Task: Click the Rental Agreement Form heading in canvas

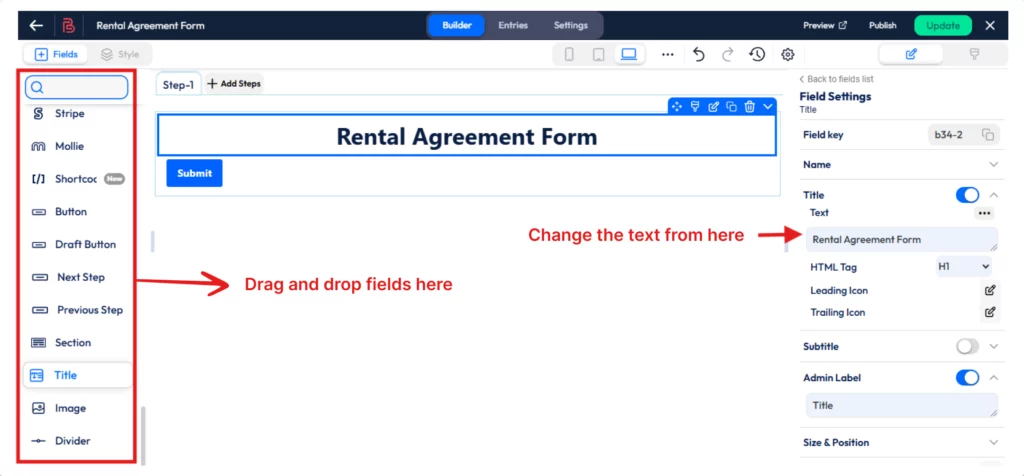Action: tap(466, 136)
